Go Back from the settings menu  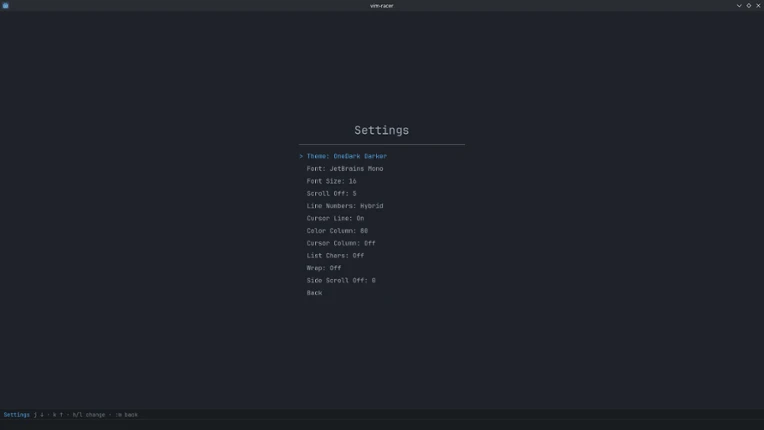point(314,293)
